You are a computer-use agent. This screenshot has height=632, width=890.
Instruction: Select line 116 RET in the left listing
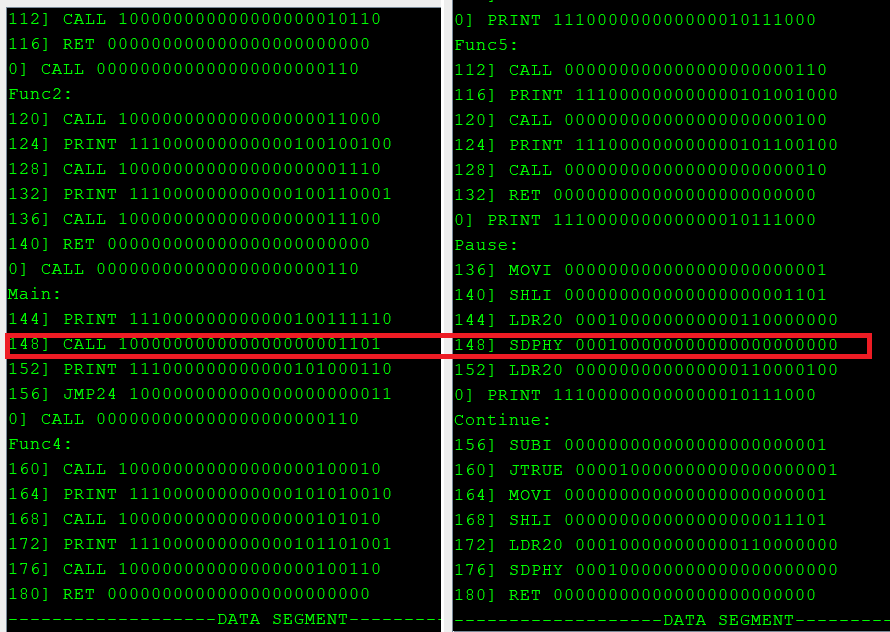pos(189,44)
